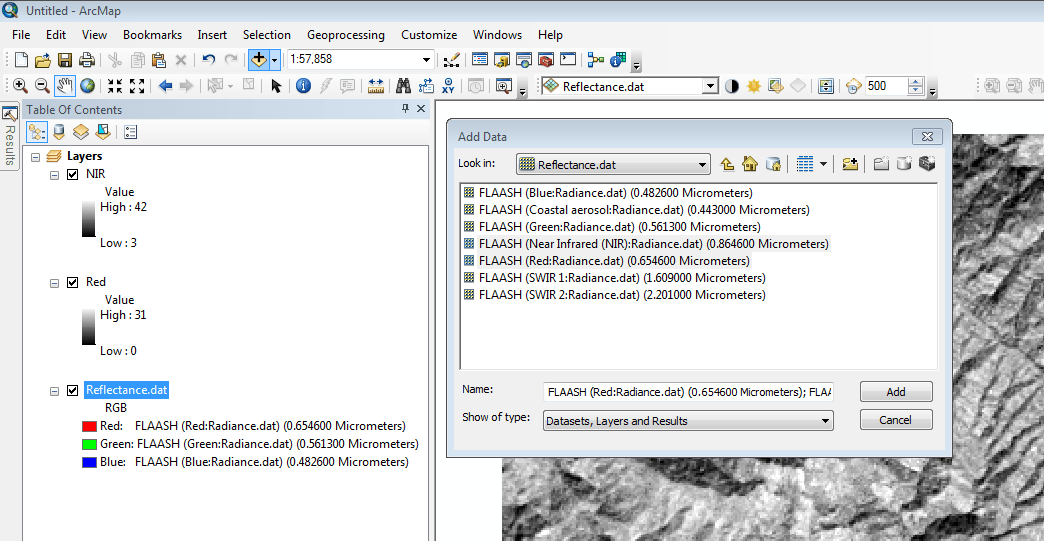Open the Add Data dropdown arrow
Screen dimensions: 1044x541
tap(274, 60)
